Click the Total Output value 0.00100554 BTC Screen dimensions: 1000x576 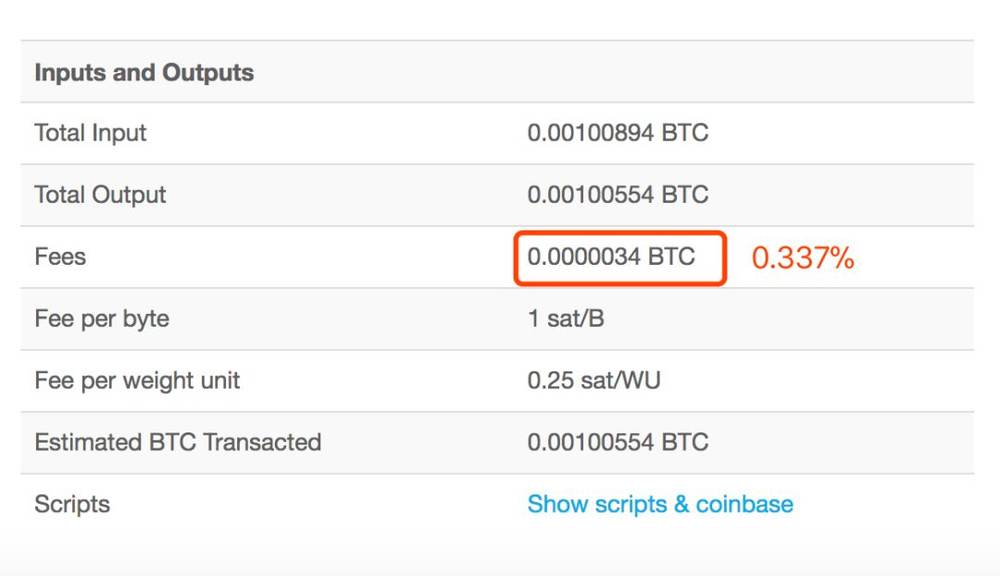click(617, 195)
